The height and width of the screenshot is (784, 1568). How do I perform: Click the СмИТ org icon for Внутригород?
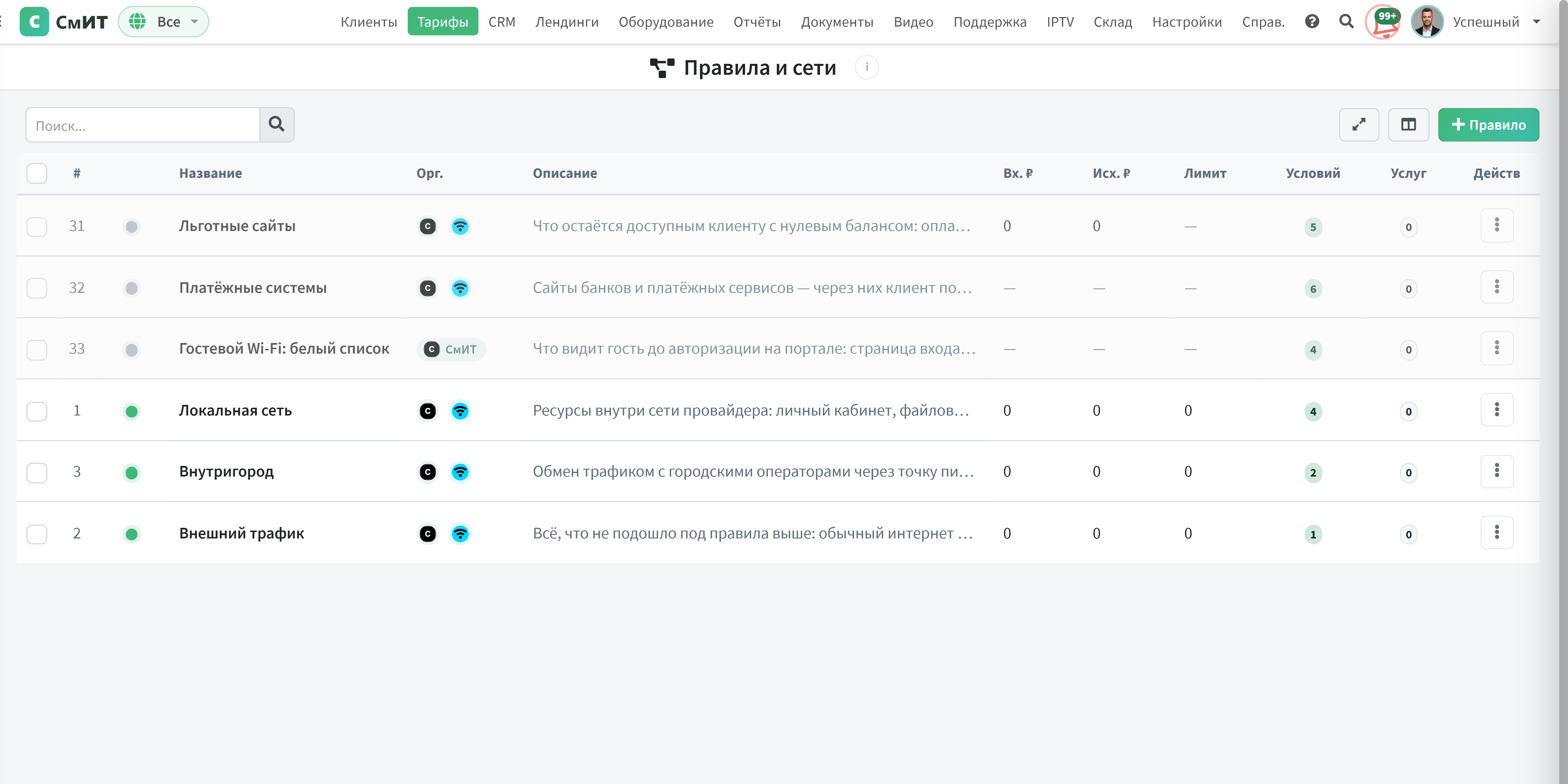point(428,472)
